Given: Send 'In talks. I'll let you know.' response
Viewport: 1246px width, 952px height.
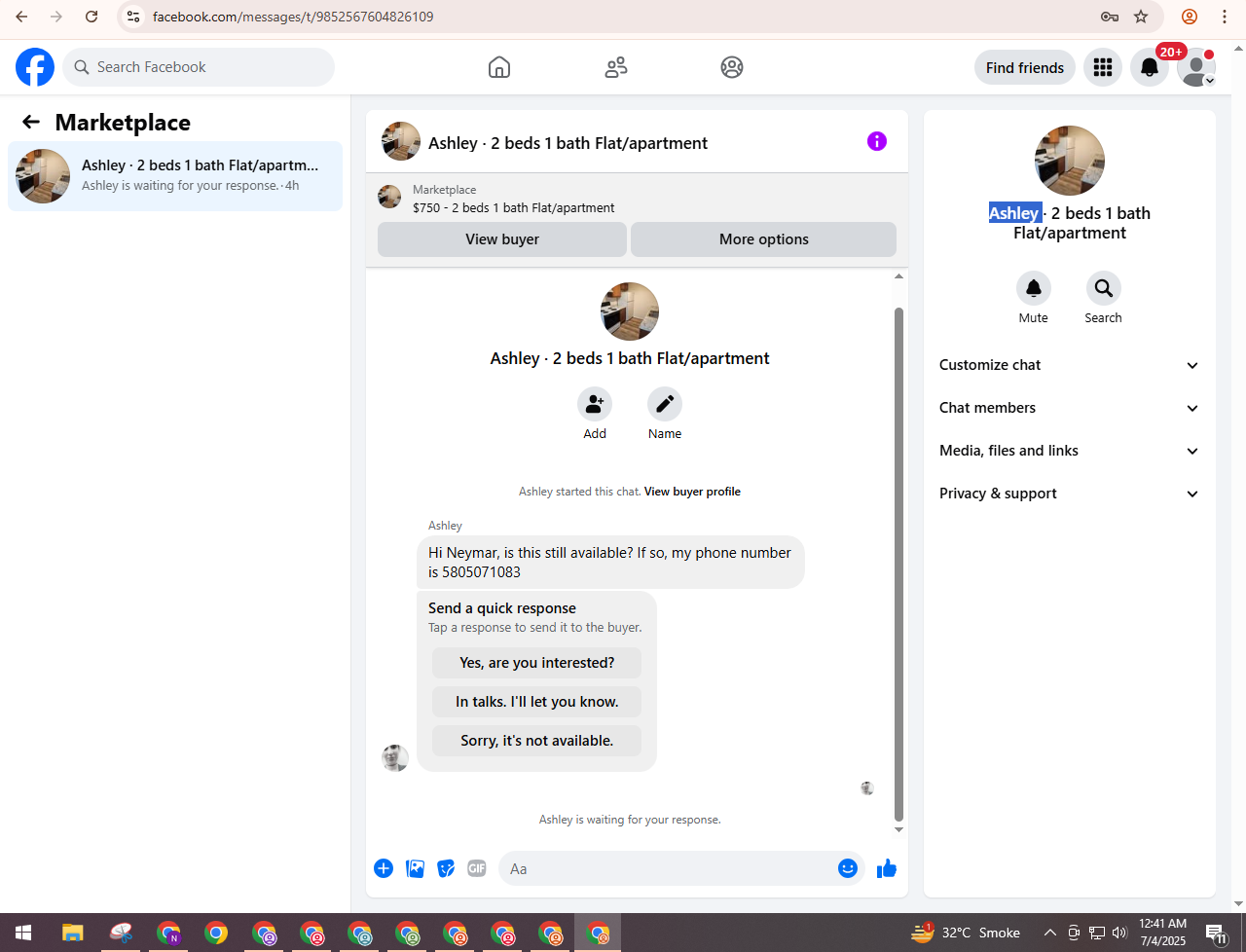Looking at the screenshot, I should [x=537, y=702].
